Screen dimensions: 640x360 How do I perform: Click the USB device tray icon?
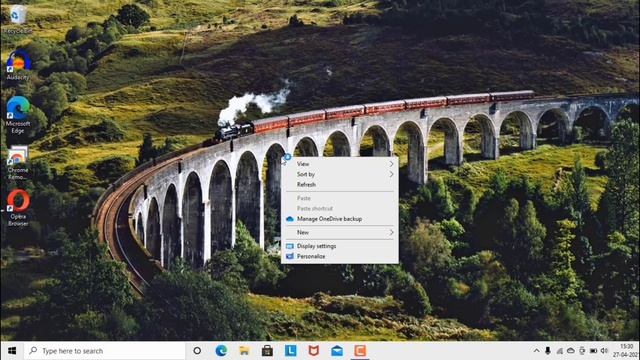click(582, 351)
